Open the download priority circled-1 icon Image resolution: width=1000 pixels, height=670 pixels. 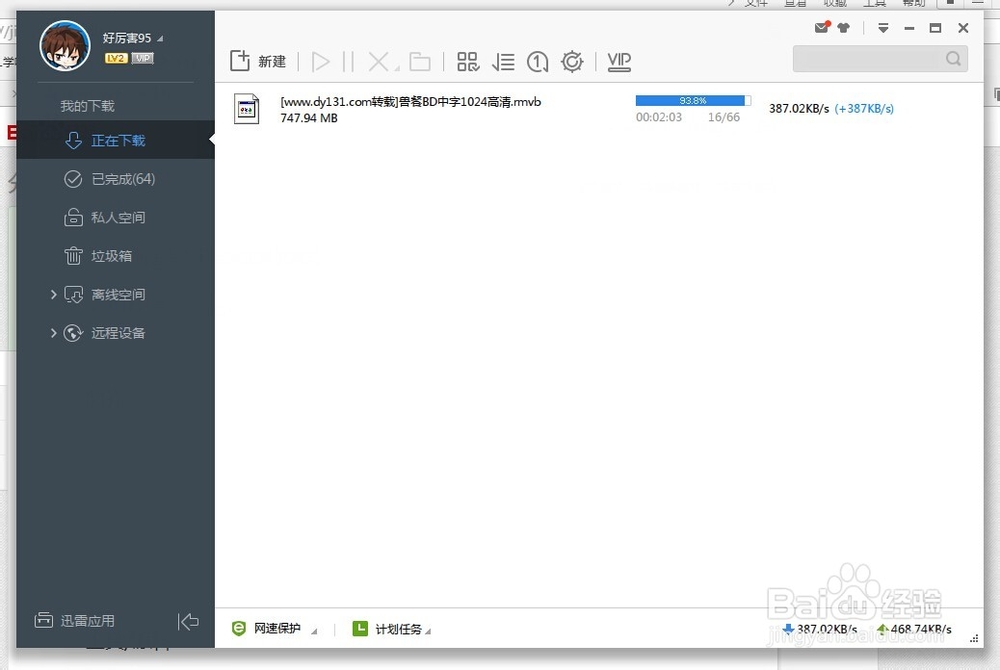pos(538,62)
